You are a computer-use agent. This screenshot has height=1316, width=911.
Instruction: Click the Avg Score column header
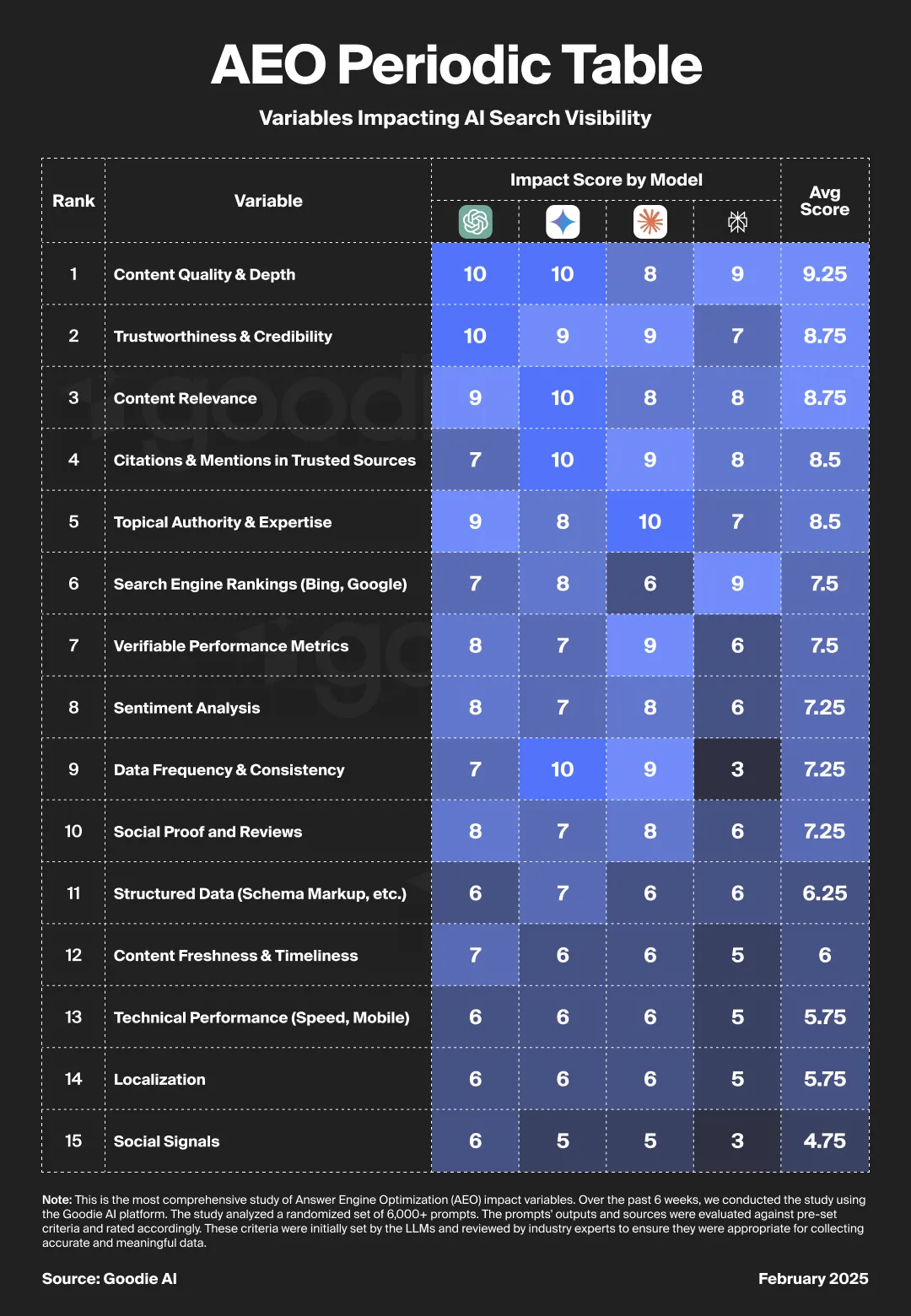point(824,201)
